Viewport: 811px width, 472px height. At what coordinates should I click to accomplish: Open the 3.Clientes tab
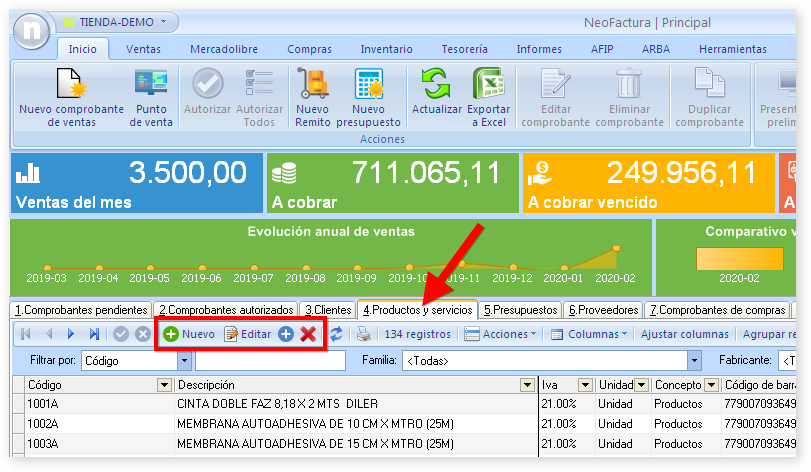(328, 310)
